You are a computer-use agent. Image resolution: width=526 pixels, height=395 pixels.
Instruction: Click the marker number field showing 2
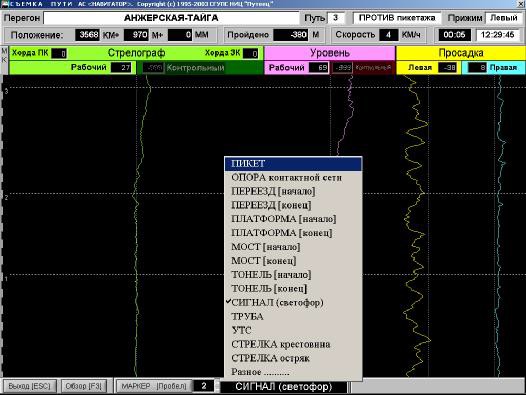[x=204, y=386]
